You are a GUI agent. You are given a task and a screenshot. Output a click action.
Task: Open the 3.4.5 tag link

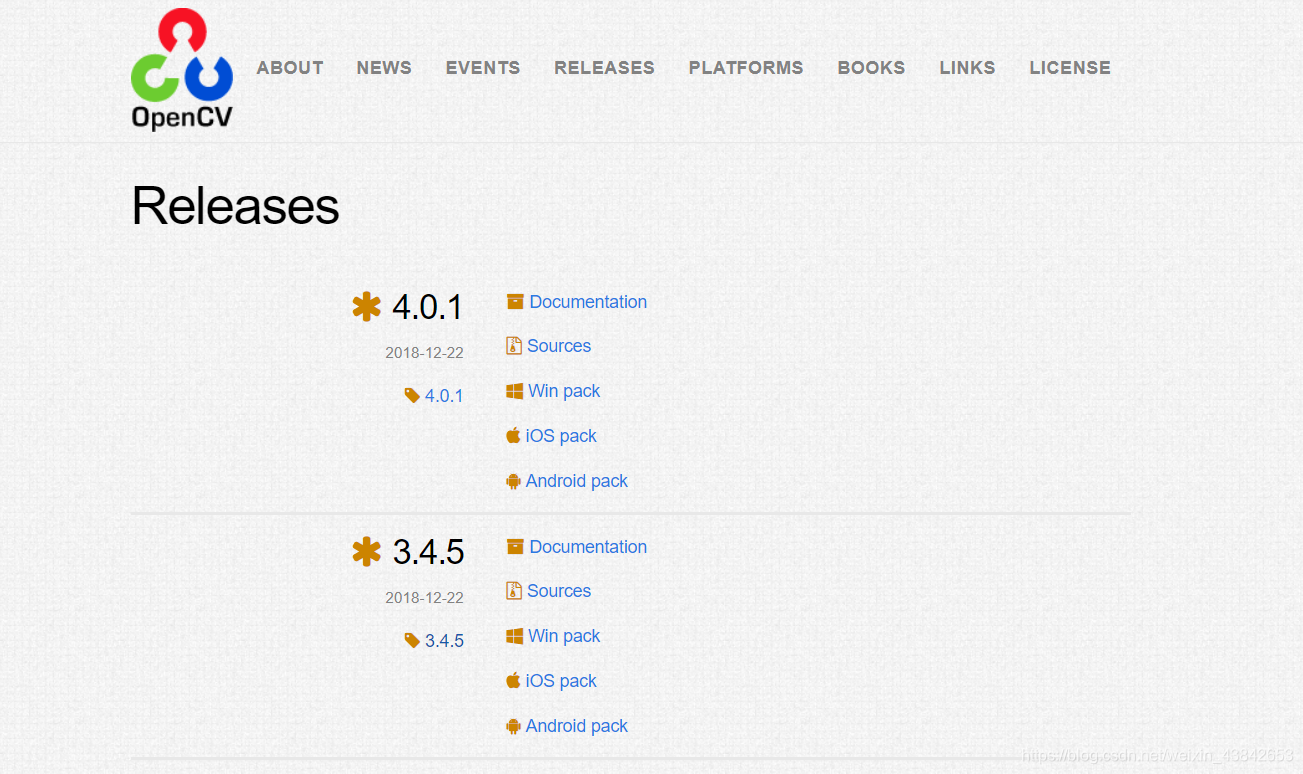pos(444,641)
